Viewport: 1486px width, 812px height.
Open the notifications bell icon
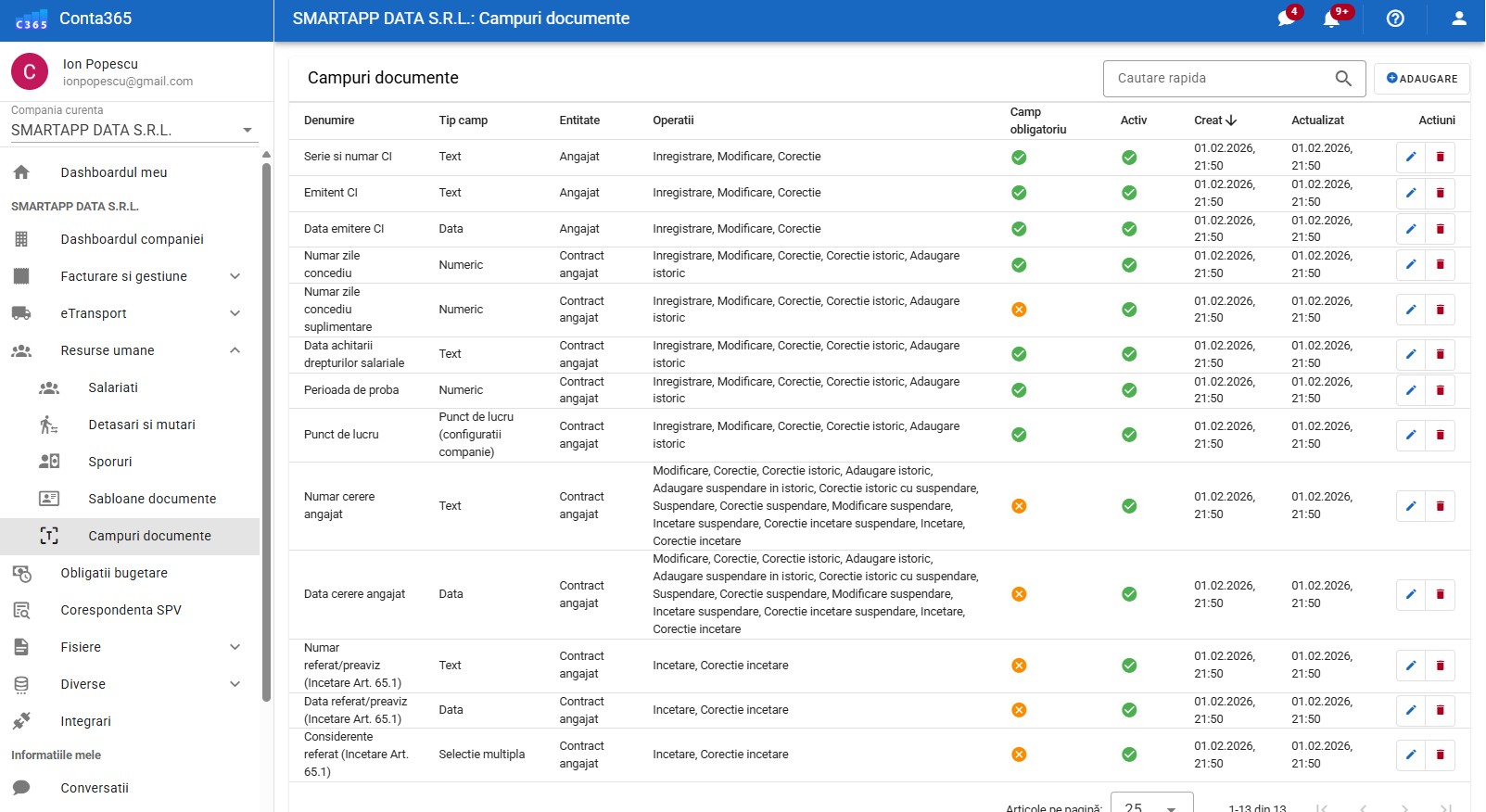[1332, 19]
